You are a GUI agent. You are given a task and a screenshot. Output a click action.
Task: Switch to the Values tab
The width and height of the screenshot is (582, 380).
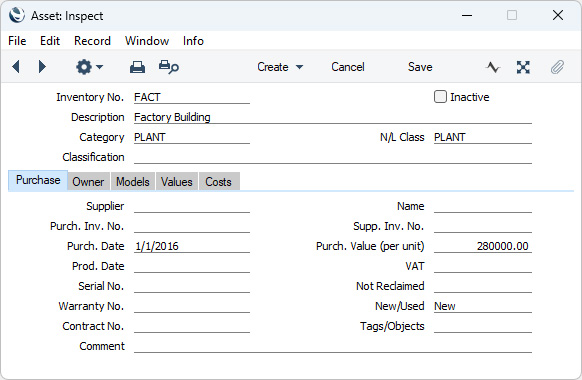point(177,181)
